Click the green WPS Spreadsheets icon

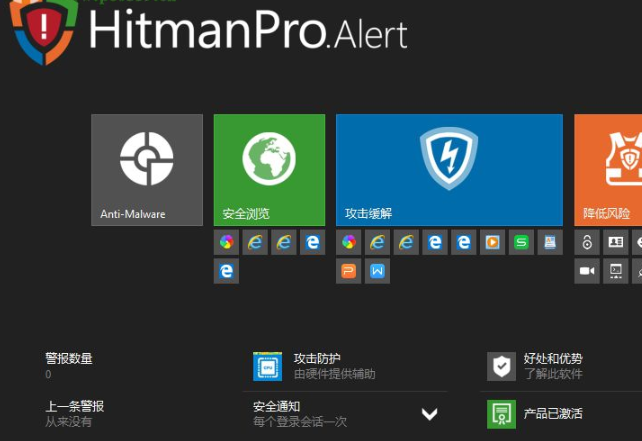(521, 242)
